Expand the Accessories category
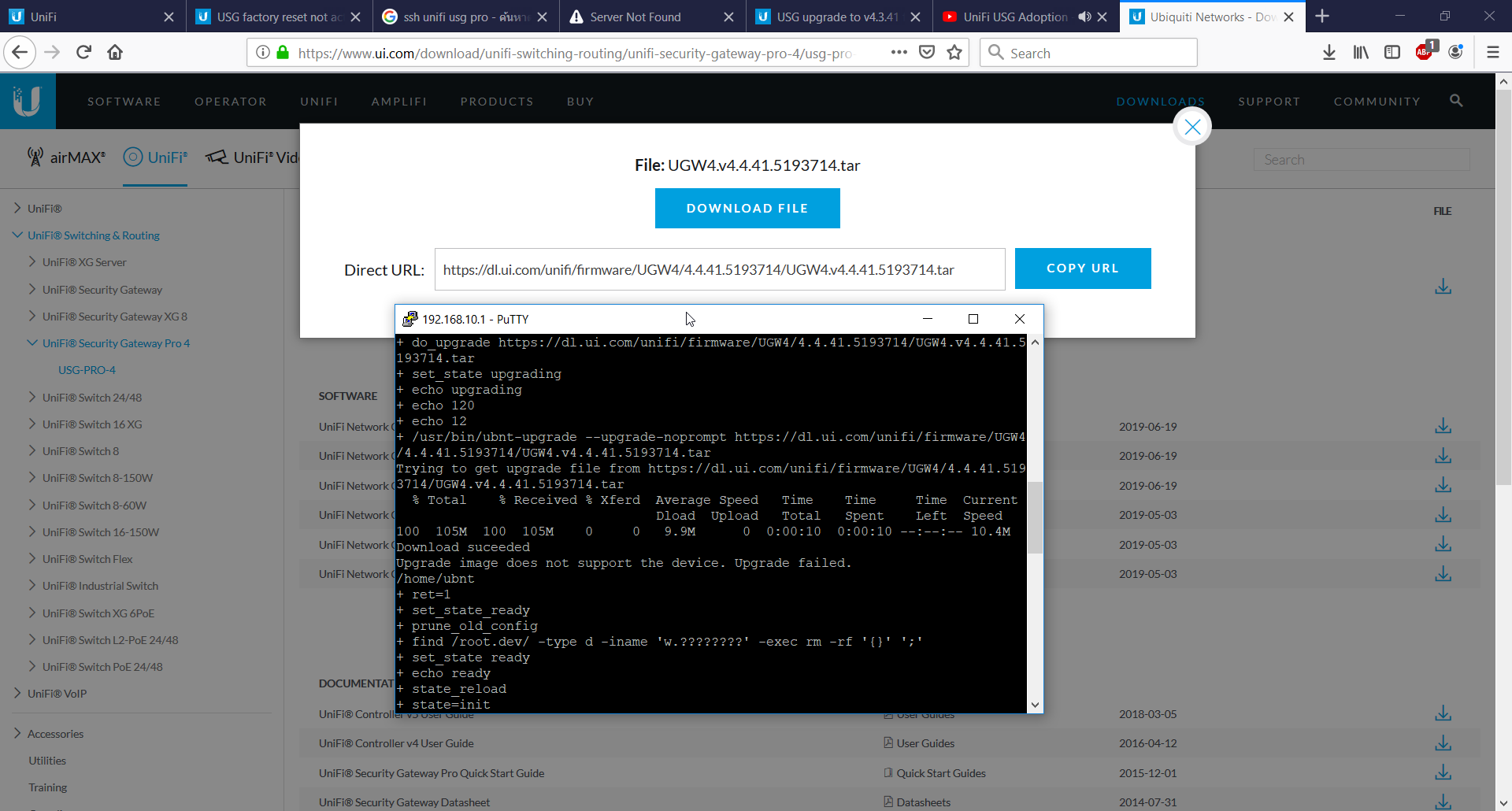 17,734
